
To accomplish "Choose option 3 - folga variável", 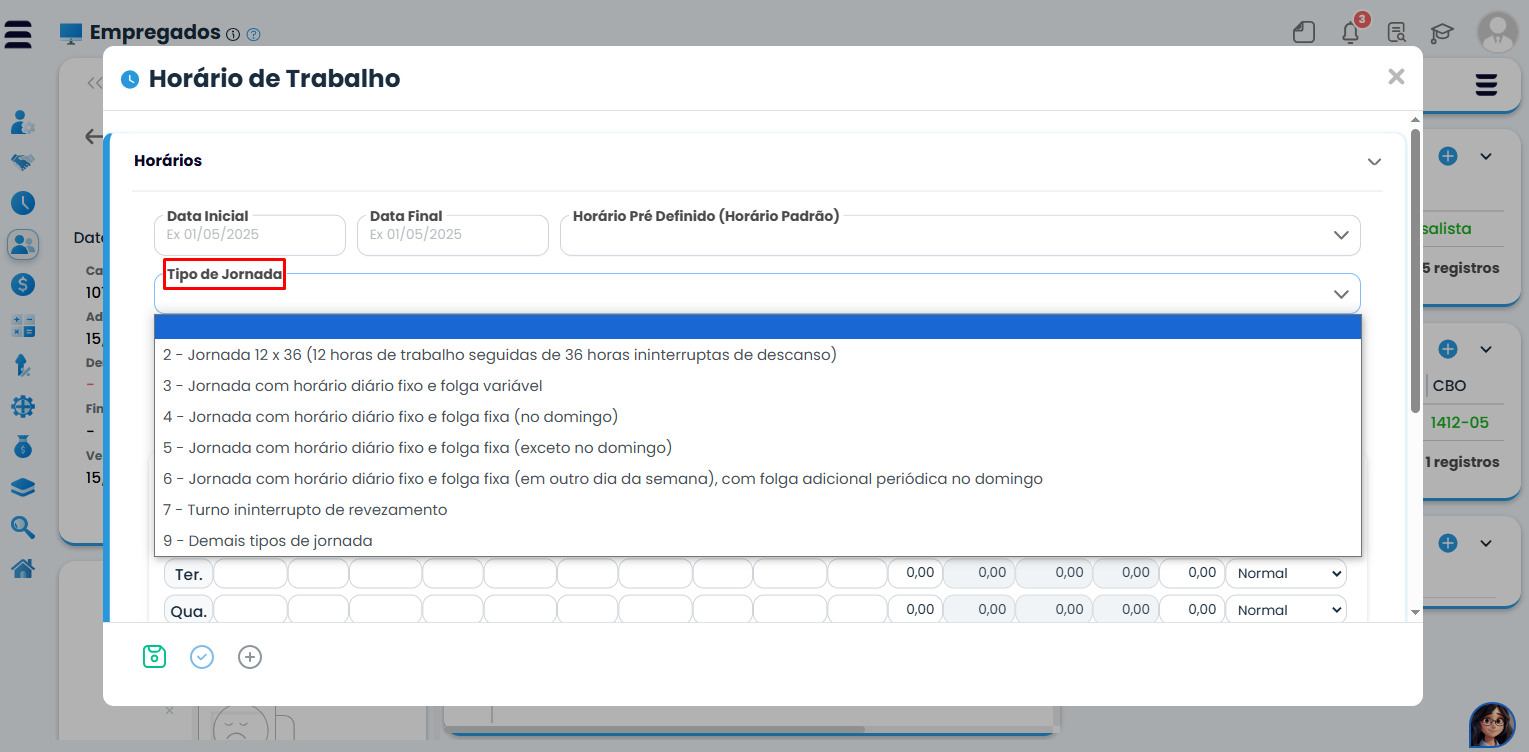I will [758, 385].
